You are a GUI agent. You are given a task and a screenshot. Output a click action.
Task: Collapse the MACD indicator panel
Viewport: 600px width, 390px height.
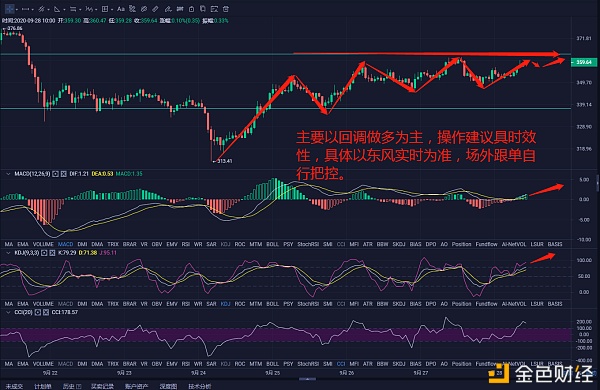(8, 174)
